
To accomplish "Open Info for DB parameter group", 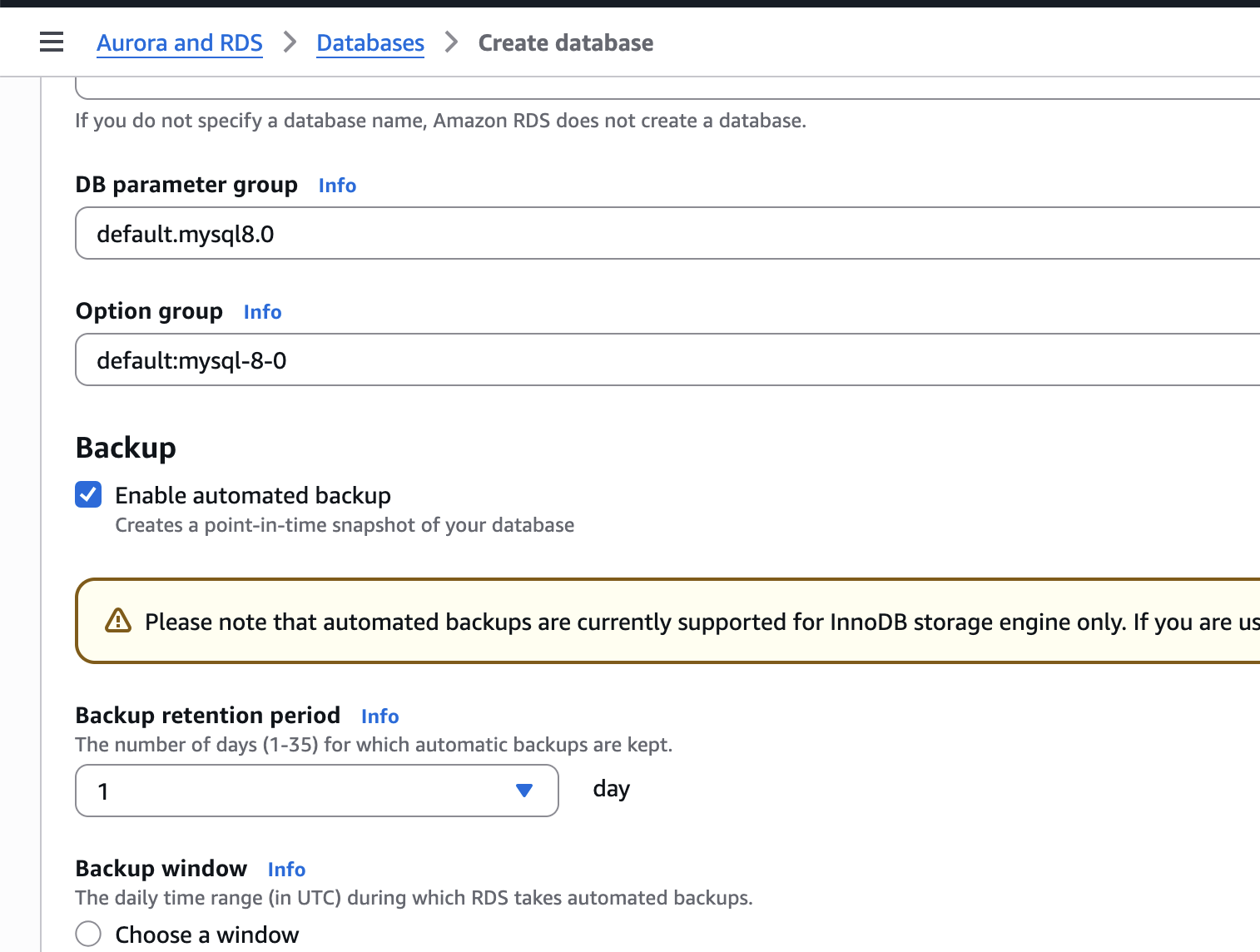I will 337,186.
